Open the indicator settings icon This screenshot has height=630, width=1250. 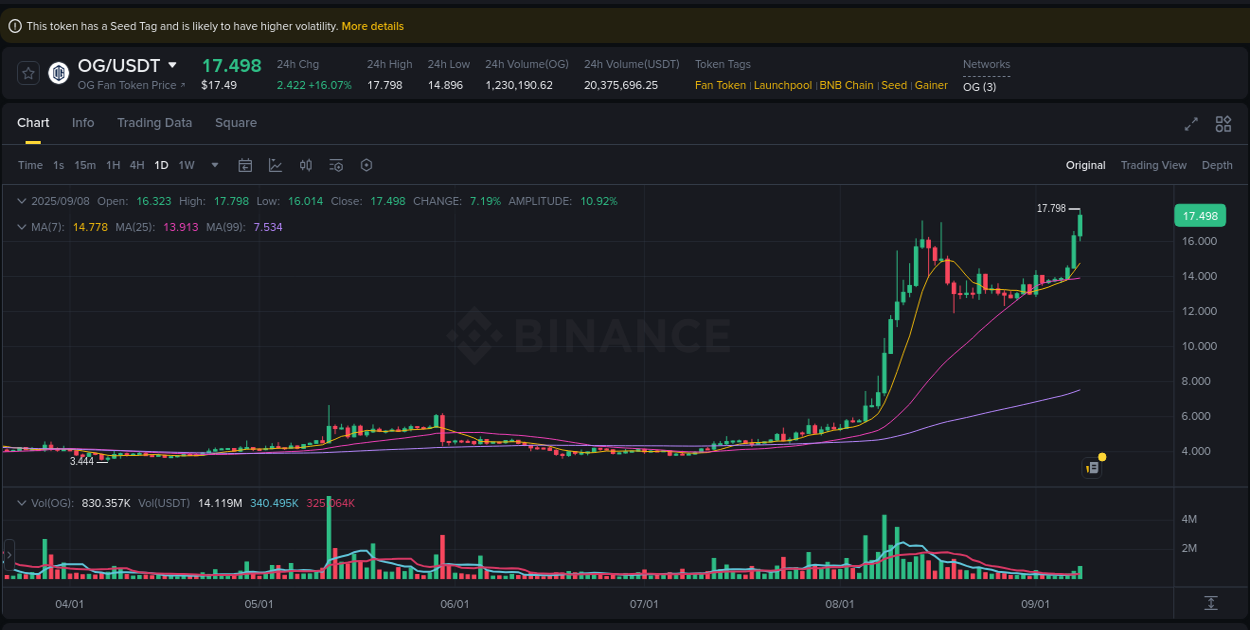(336, 165)
